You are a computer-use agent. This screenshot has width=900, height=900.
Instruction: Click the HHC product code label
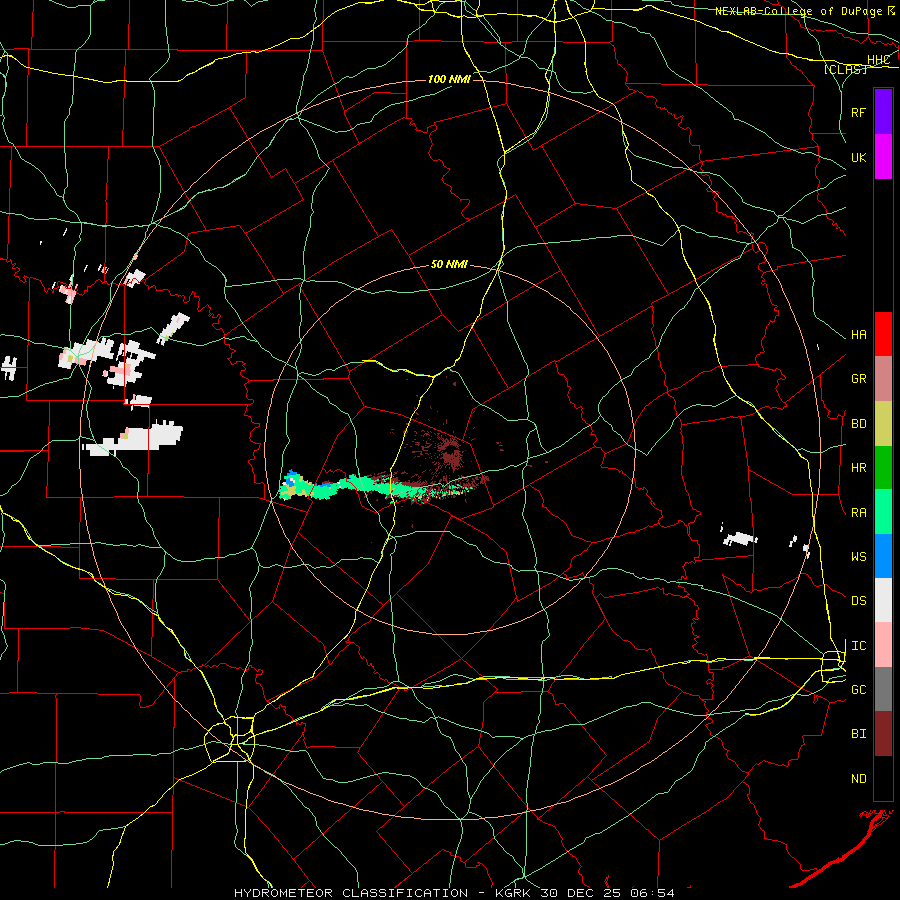(x=878, y=60)
